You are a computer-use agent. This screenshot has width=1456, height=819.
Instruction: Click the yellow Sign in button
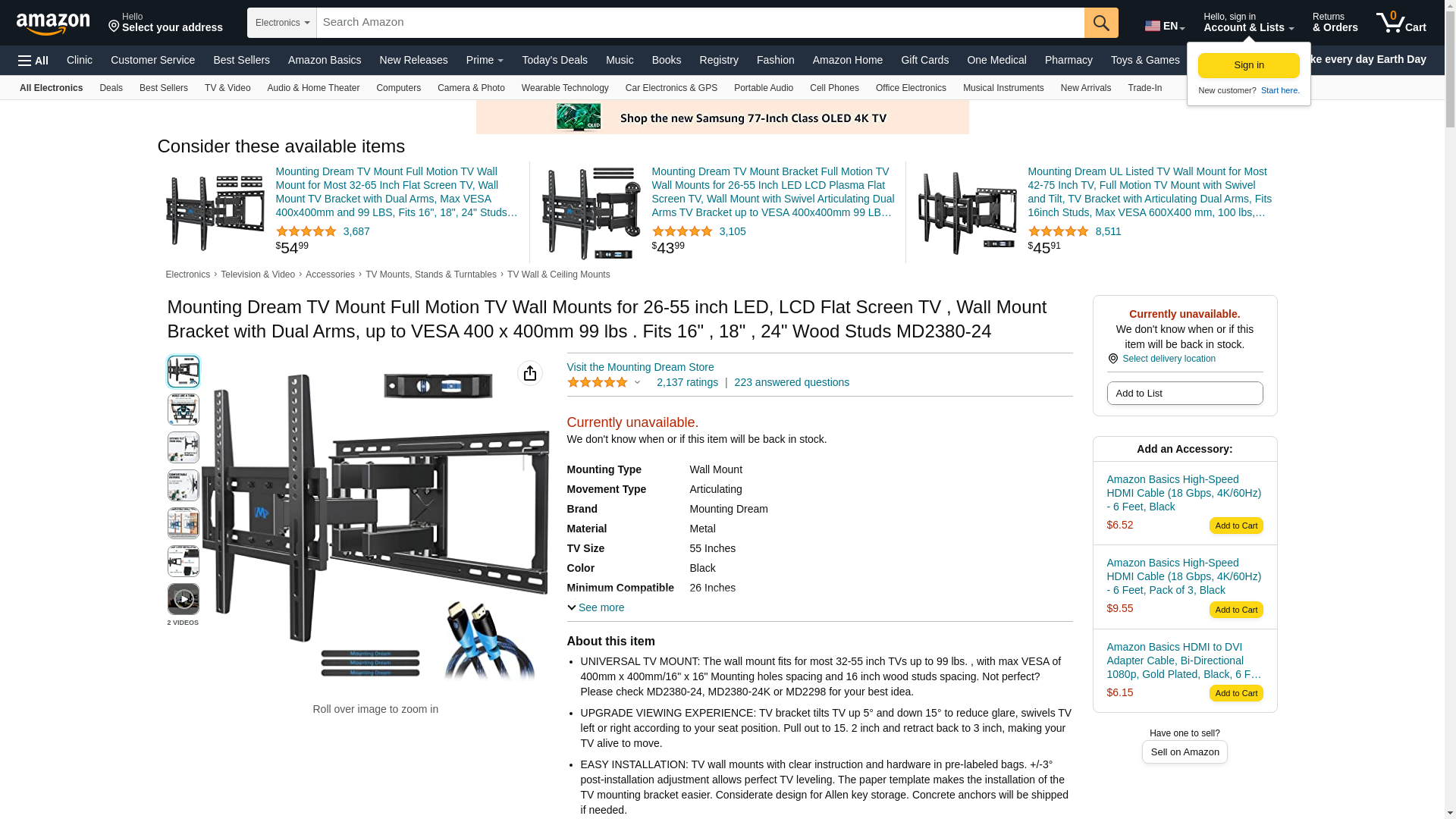pyautogui.click(x=1249, y=65)
